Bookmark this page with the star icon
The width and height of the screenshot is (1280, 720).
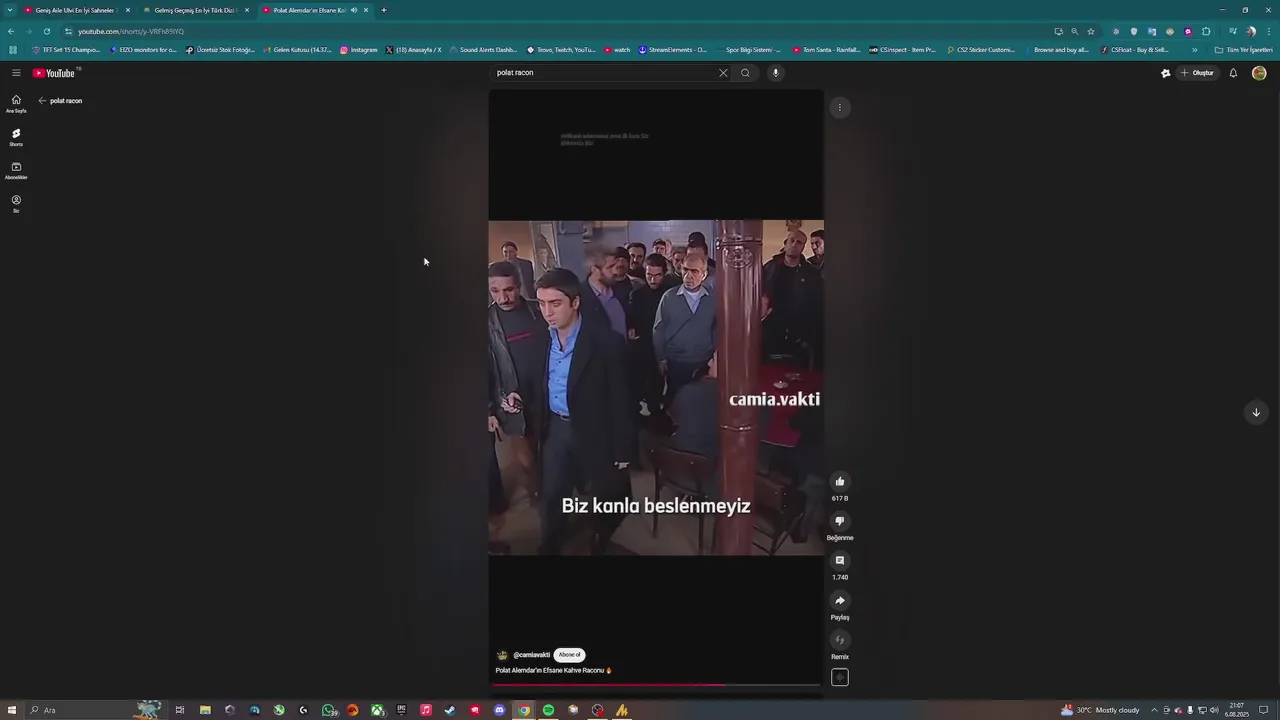(x=1091, y=31)
